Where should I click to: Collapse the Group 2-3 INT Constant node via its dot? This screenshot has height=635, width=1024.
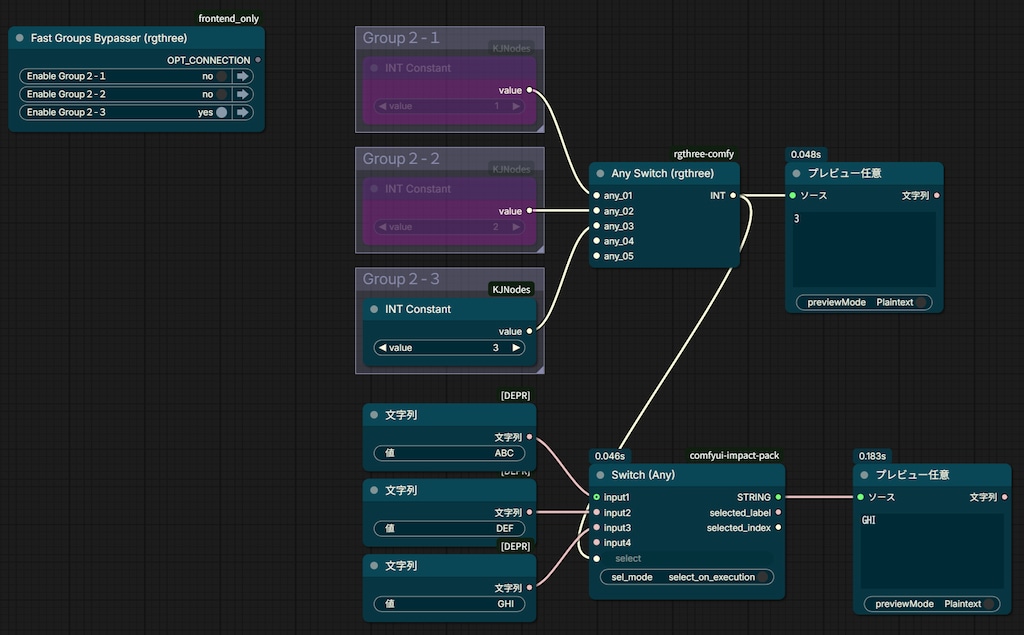(374, 309)
